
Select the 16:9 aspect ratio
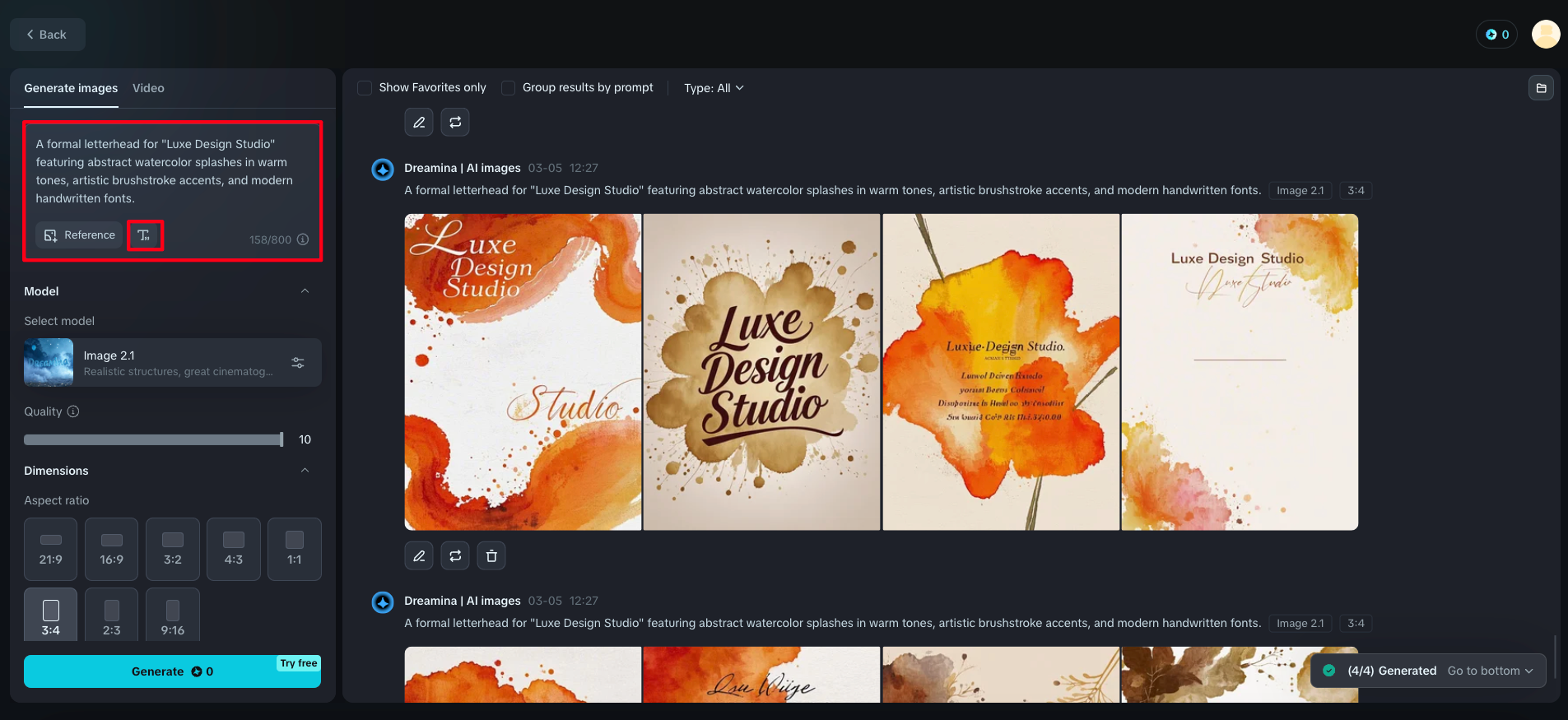pos(112,549)
